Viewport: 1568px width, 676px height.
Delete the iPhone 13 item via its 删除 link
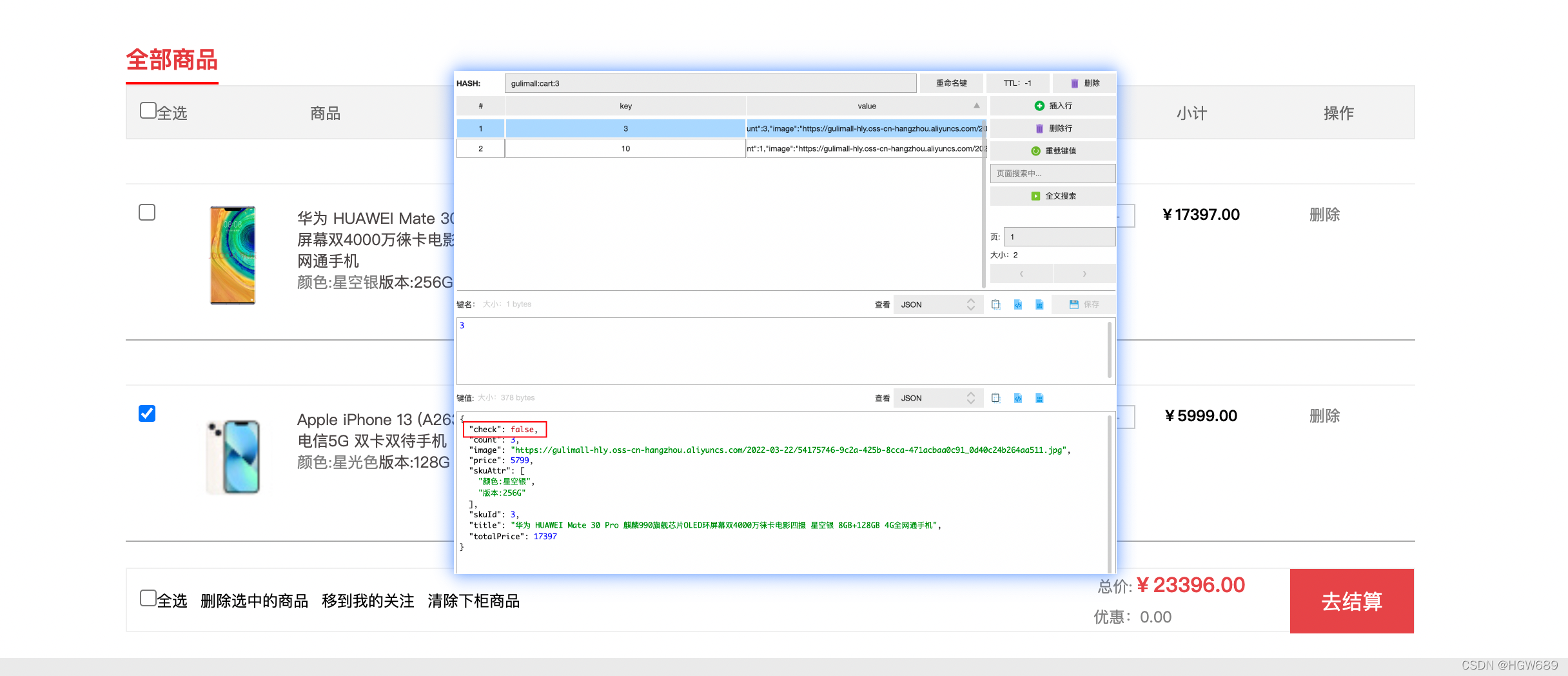point(1324,416)
